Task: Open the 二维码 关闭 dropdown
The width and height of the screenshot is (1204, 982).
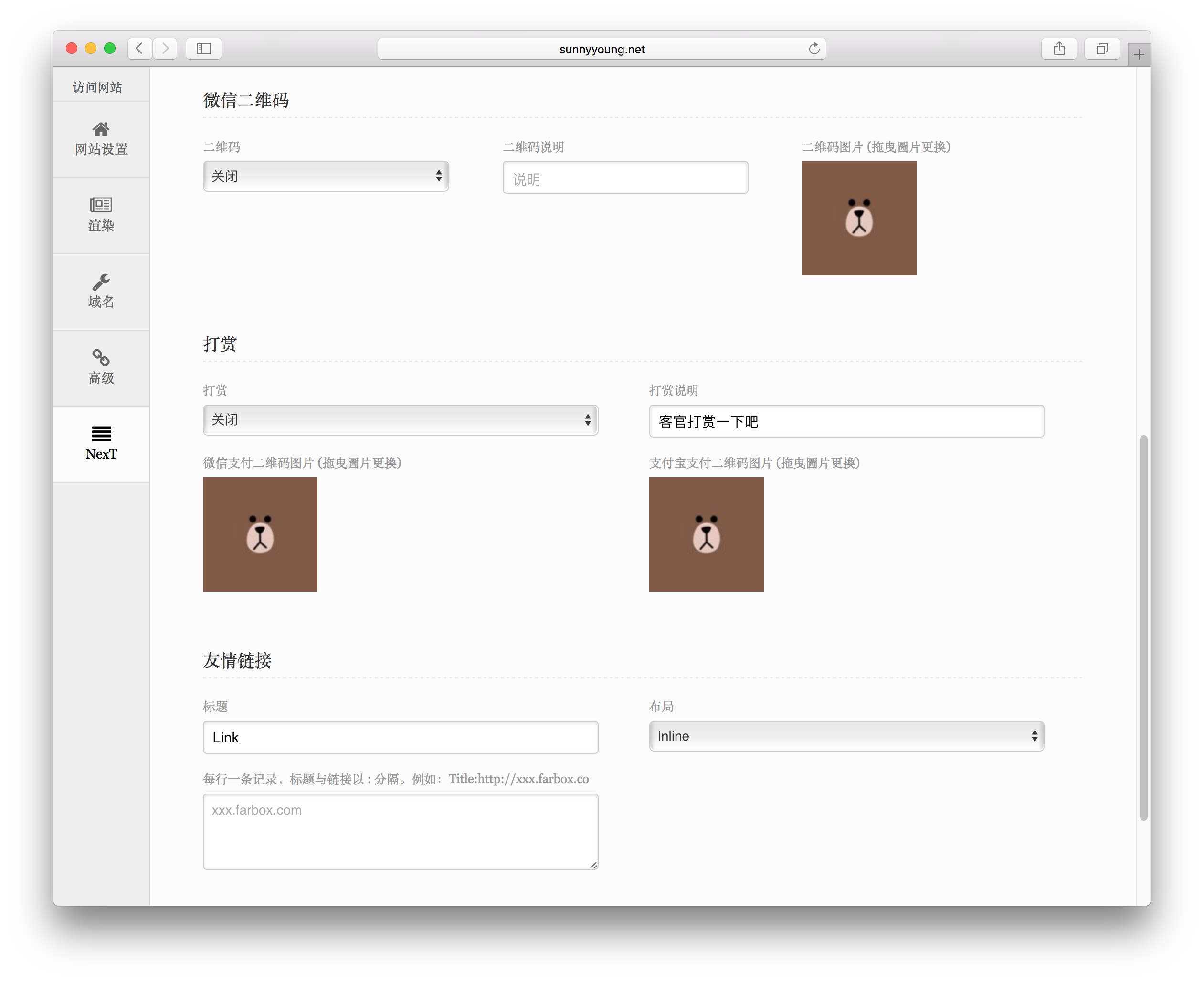Action: coord(325,177)
